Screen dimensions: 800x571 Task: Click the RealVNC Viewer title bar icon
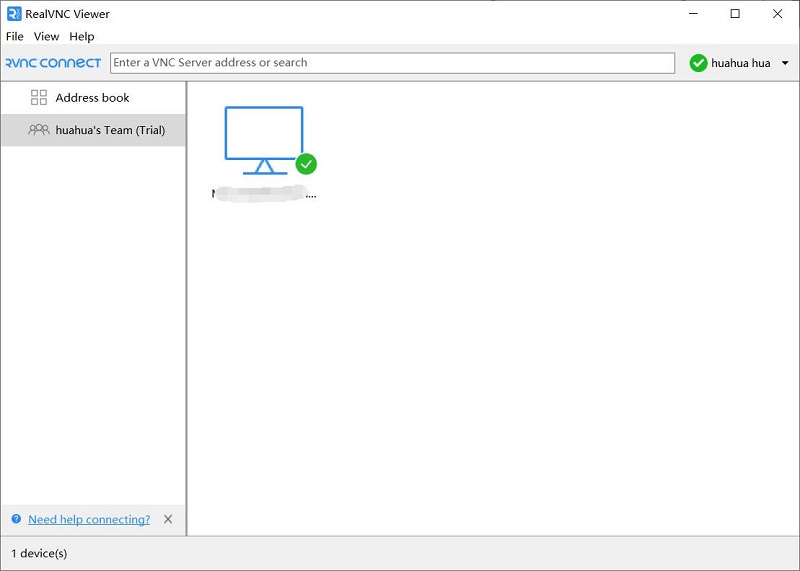[x=14, y=14]
